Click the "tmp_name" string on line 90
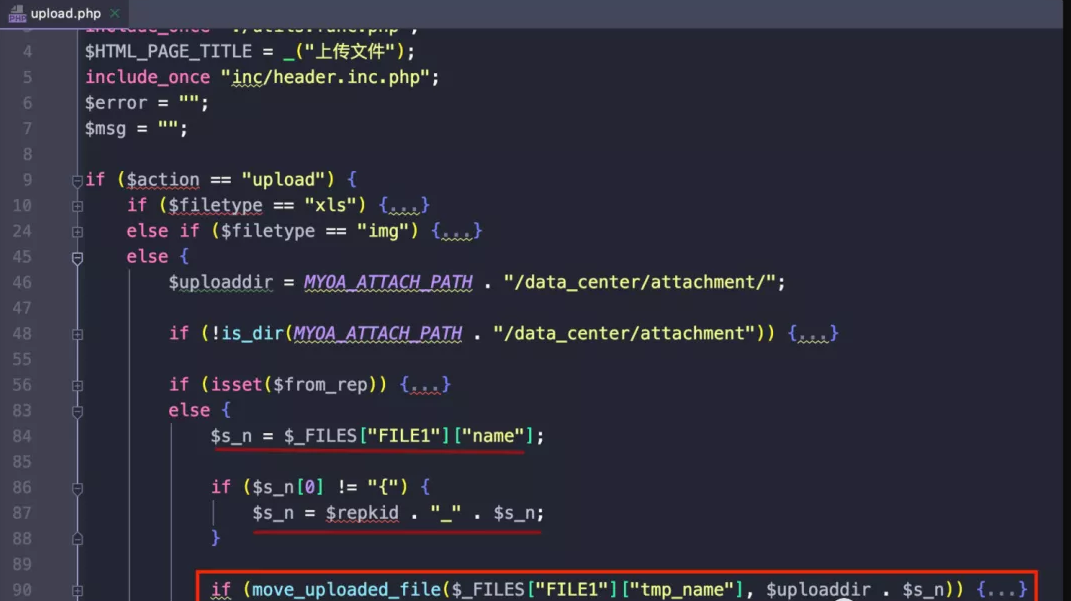1071x601 pixels. (x=682, y=589)
